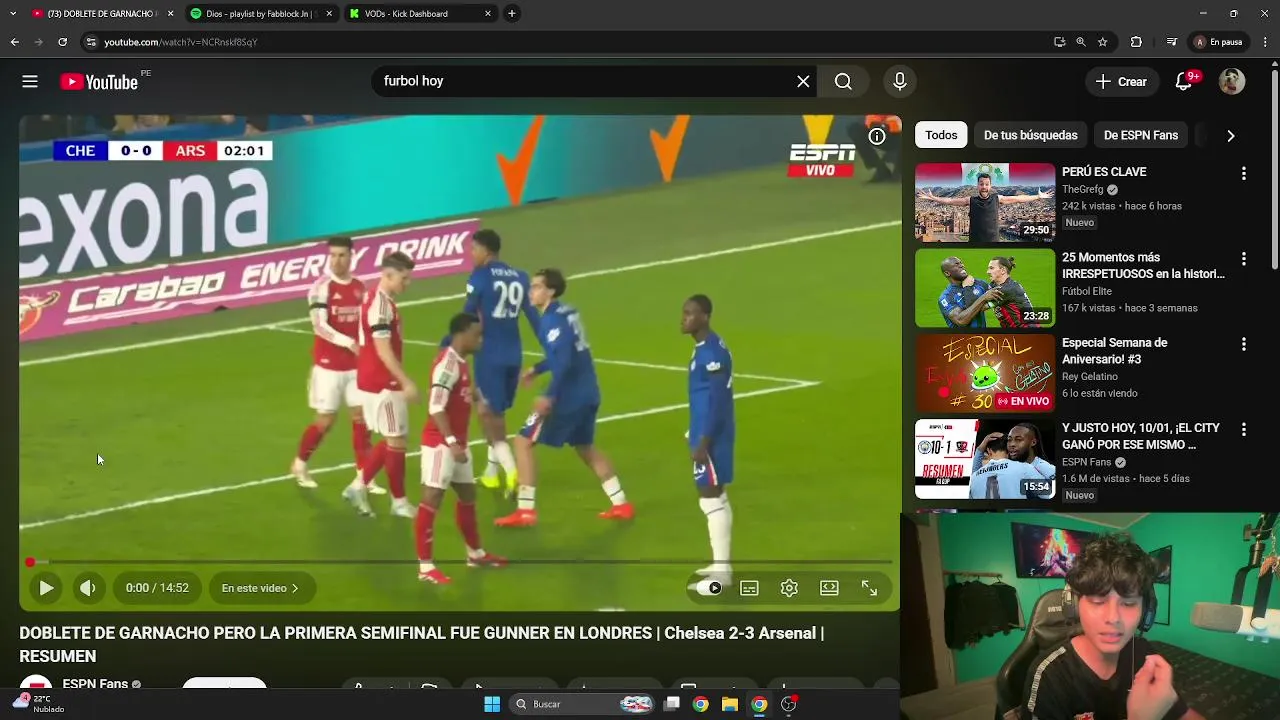Open the zoom magnifier in address bar
Viewport: 1280px width, 720px height.
(x=1081, y=42)
